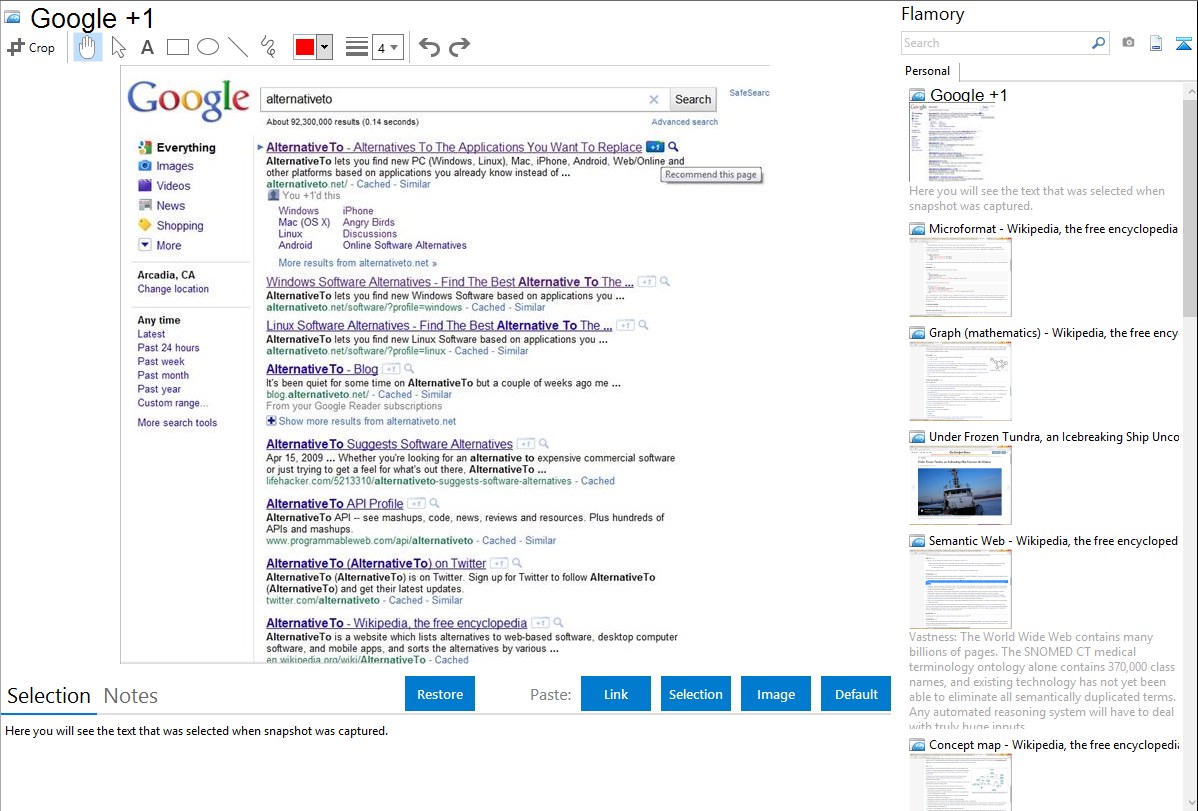Viewport: 1198px width, 811px height.
Task: Redo the last undone action
Action: click(x=459, y=47)
